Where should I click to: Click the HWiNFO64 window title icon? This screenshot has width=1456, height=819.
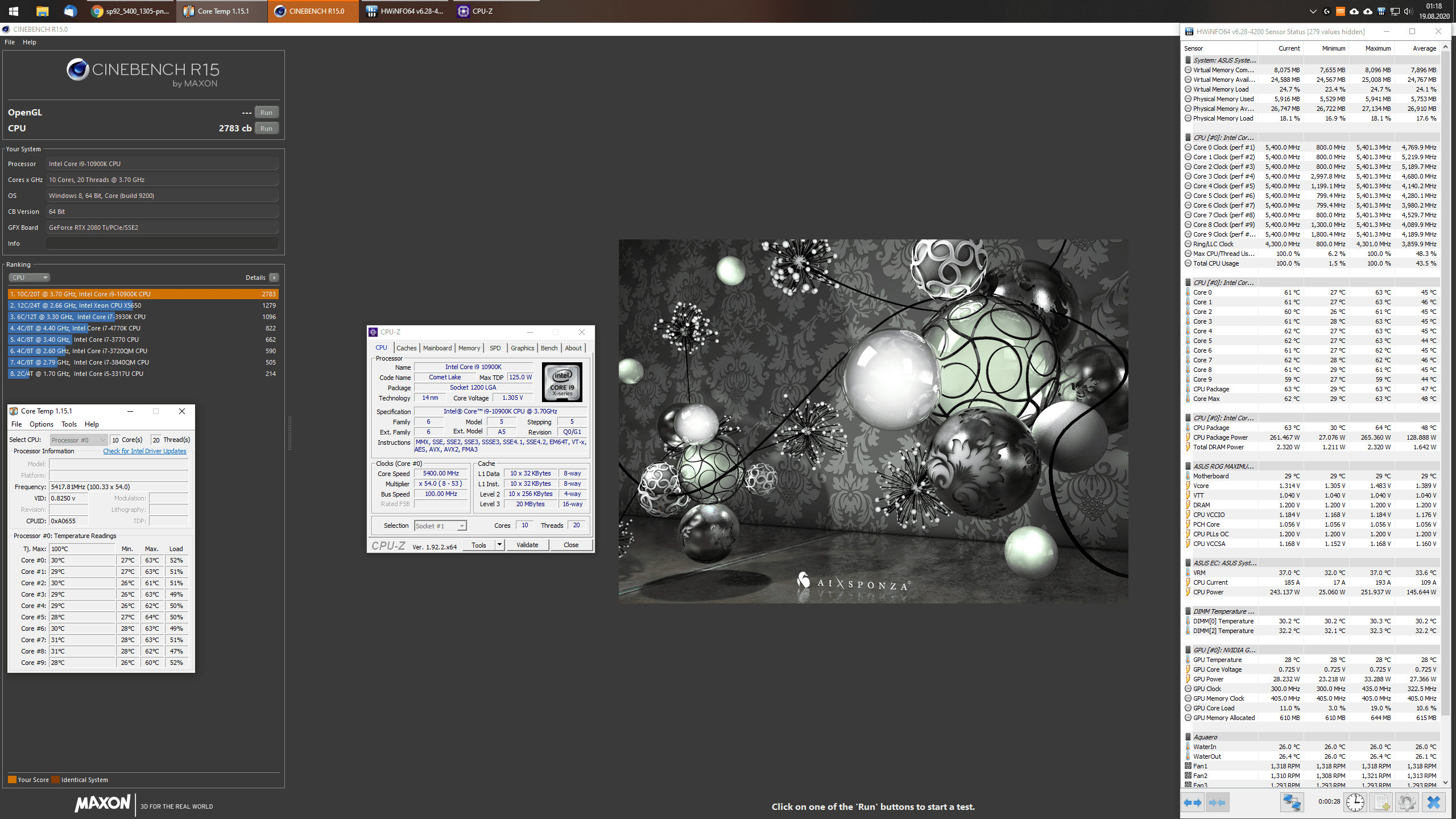point(1189,32)
